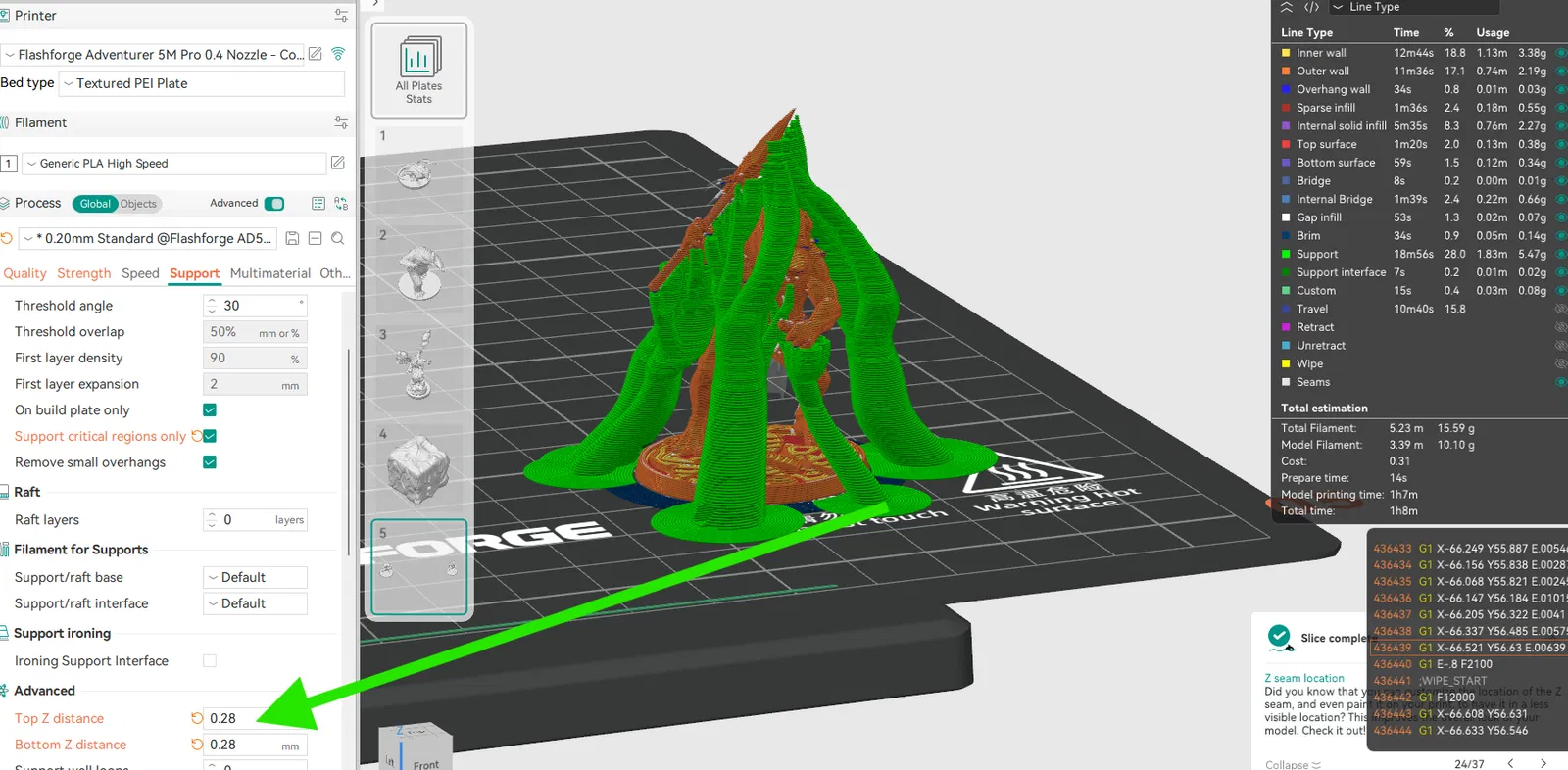Image resolution: width=1568 pixels, height=770 pixels.
Task: Open printer settings sliders icon
Action: click(x=341, y=16)
